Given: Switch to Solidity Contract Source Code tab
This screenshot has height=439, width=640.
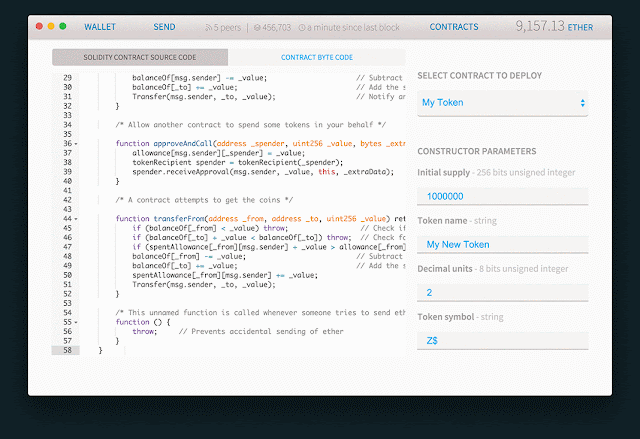Looking at the screenshot, I should pos(140,57).
